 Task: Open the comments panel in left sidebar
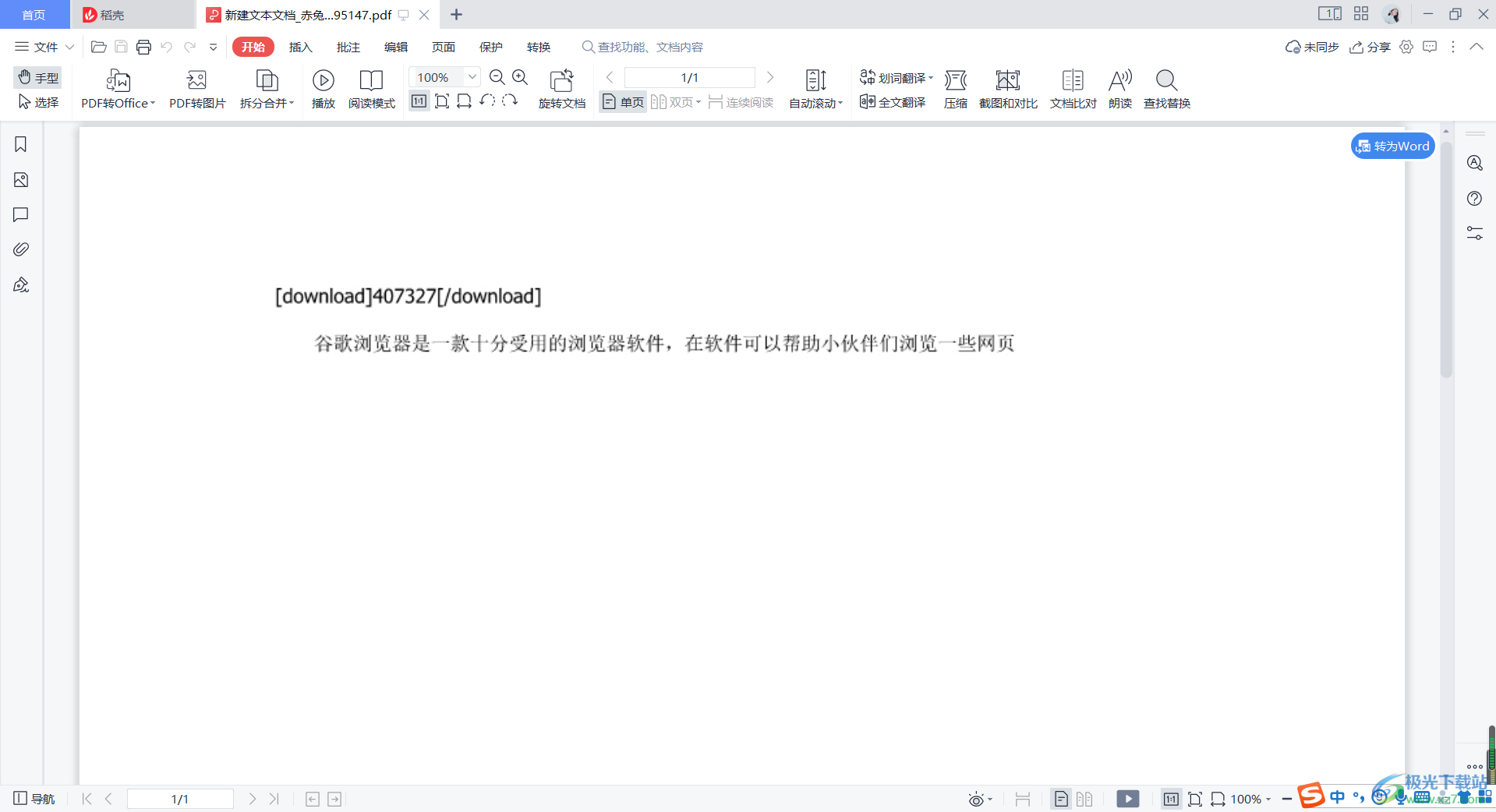click(x=21, y=214)
